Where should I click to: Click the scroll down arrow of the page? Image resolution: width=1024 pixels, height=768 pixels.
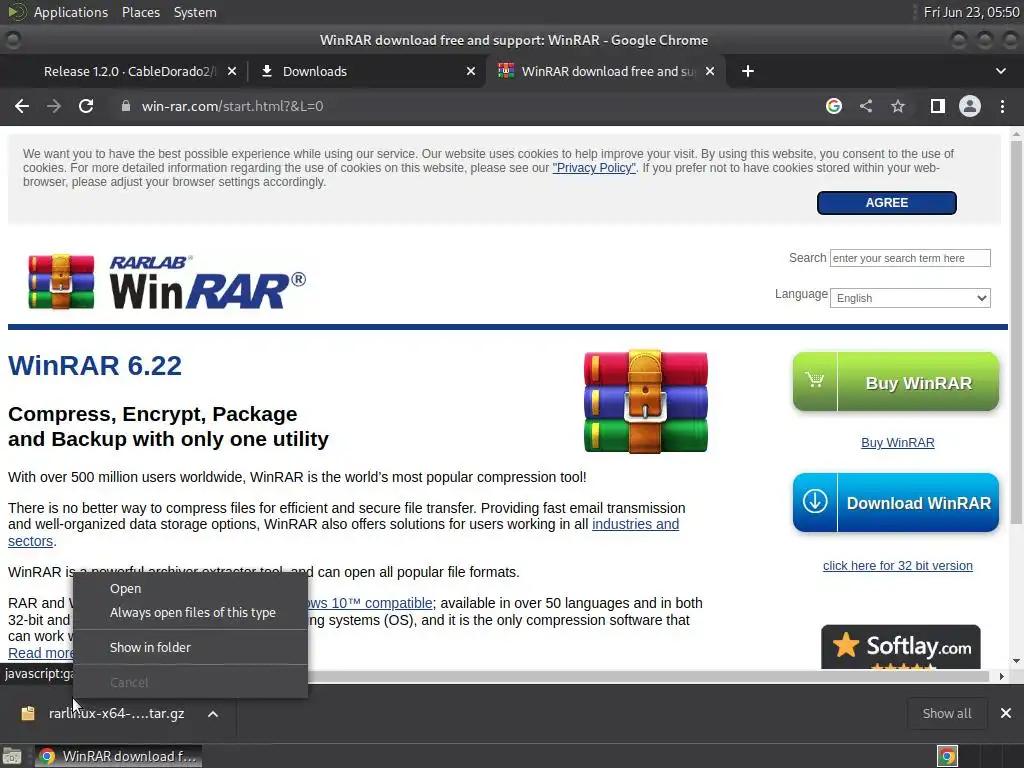point(1016,661)
